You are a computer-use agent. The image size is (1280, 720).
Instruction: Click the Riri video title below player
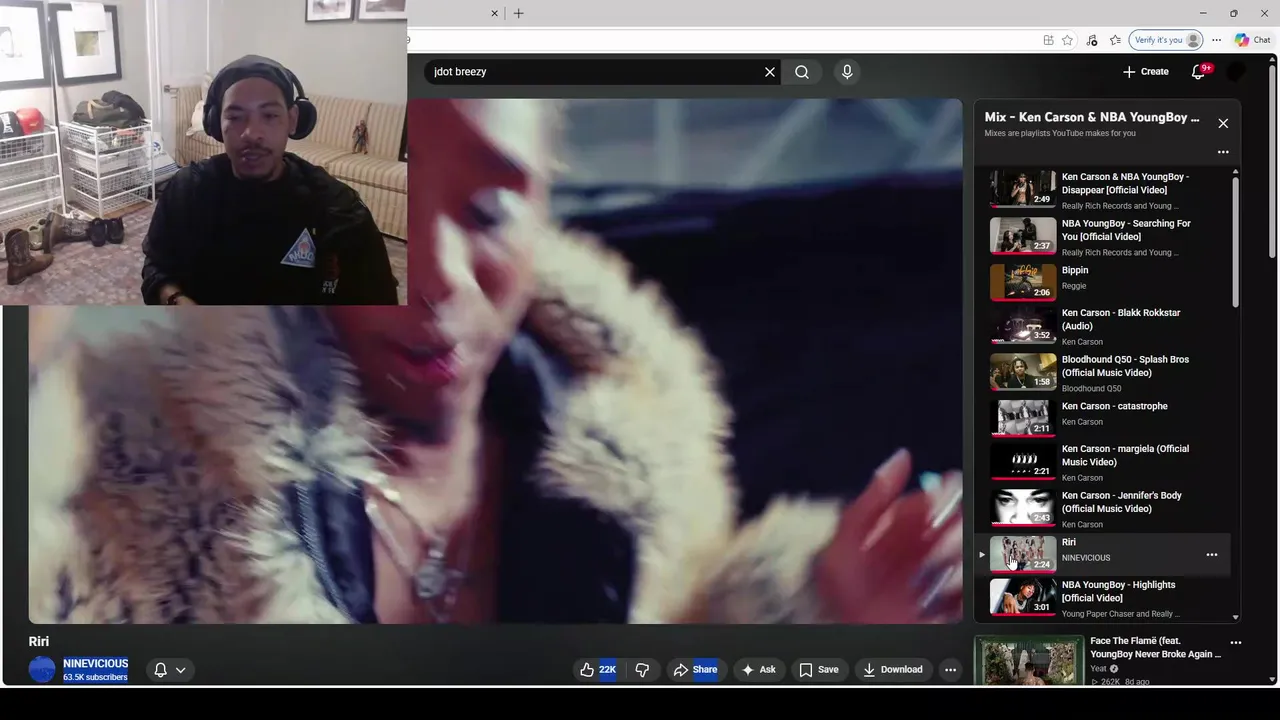point(39,641)
